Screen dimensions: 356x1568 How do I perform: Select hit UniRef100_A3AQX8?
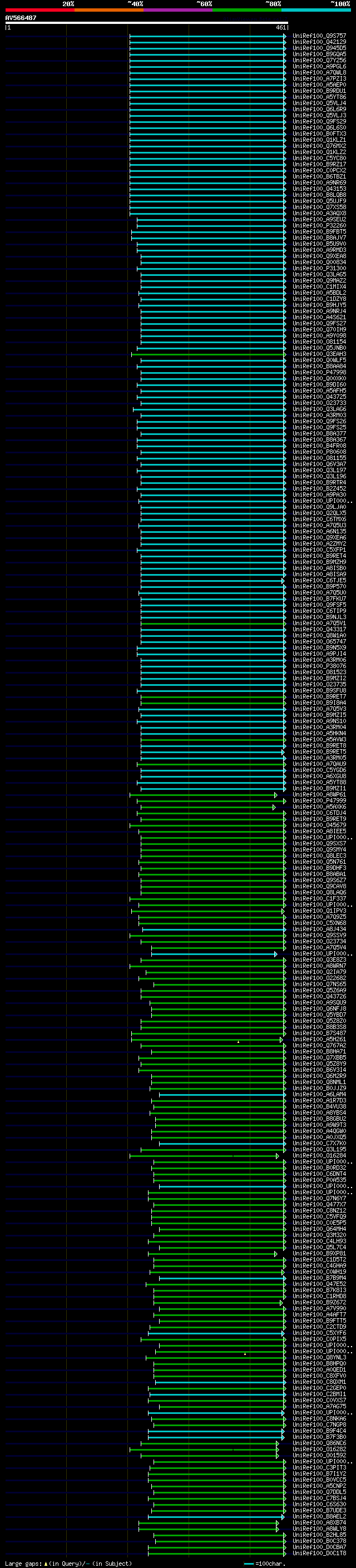click(319, 213)
